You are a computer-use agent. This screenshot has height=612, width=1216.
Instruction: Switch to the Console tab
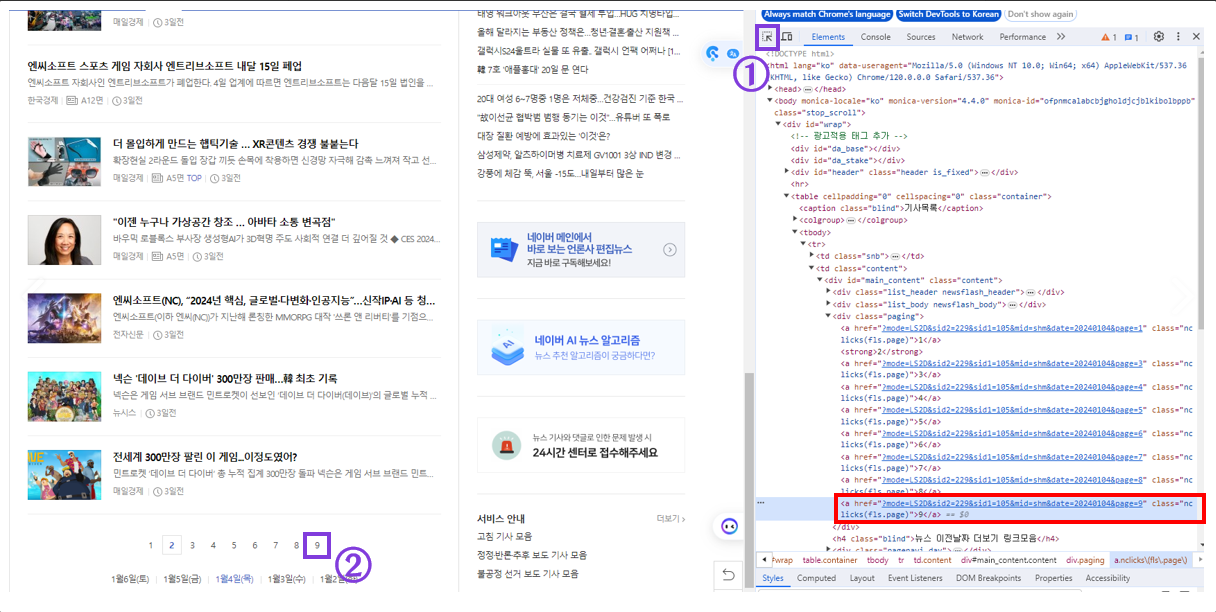pyautogui.click(x=876, y=37)
